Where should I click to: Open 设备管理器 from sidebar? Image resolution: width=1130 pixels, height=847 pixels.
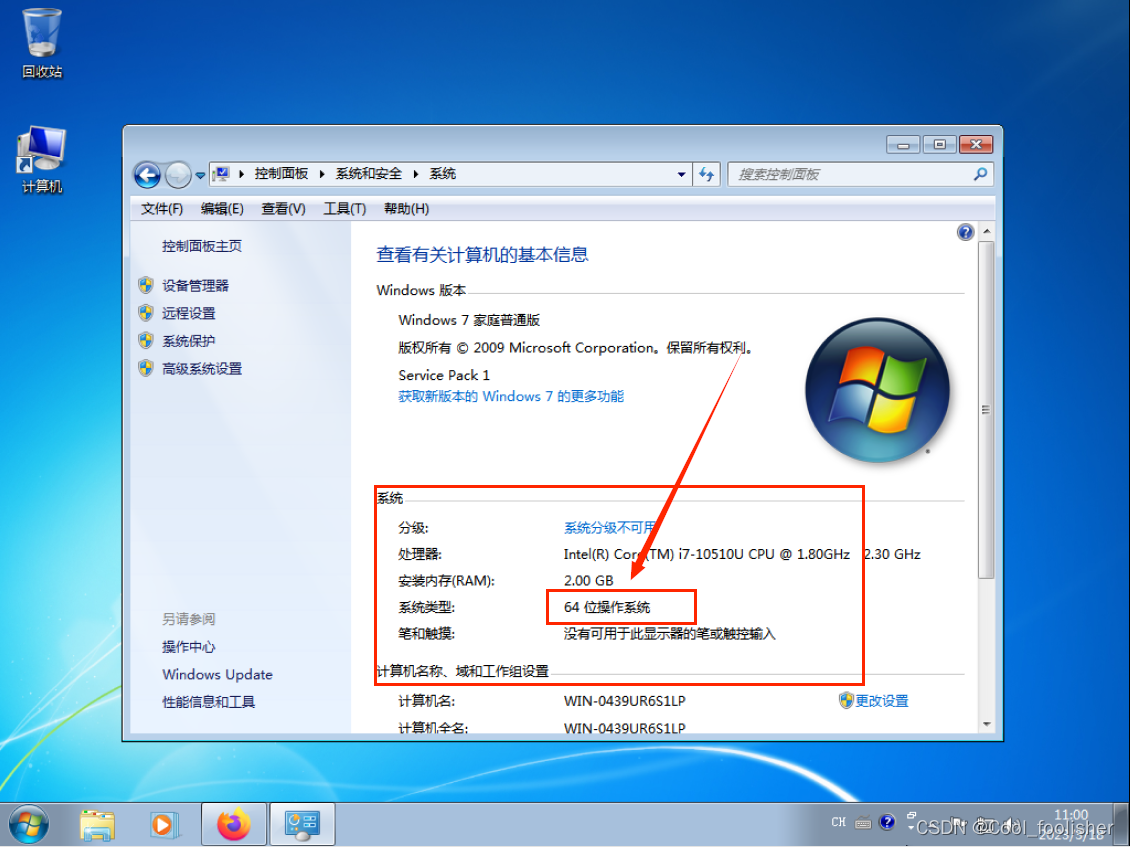(195, 285)
